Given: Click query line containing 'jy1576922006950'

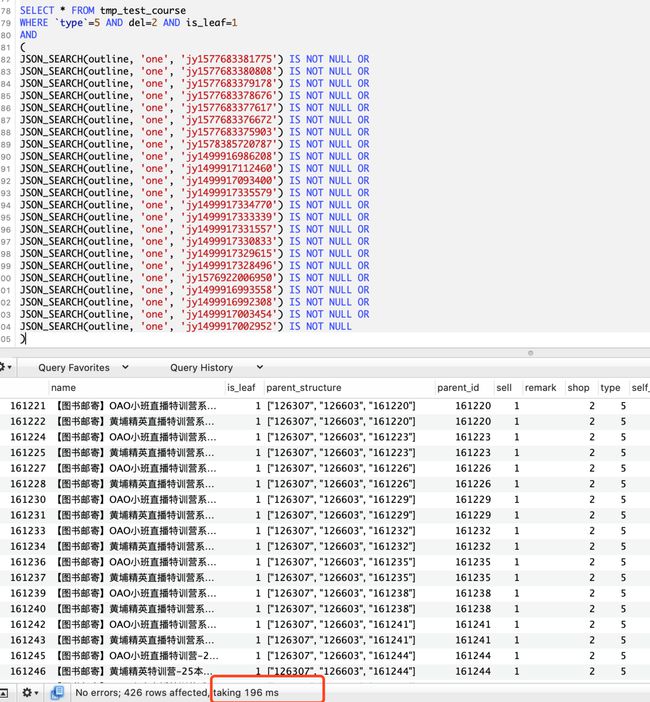Looking at the screenshot, I should point(195,278).
